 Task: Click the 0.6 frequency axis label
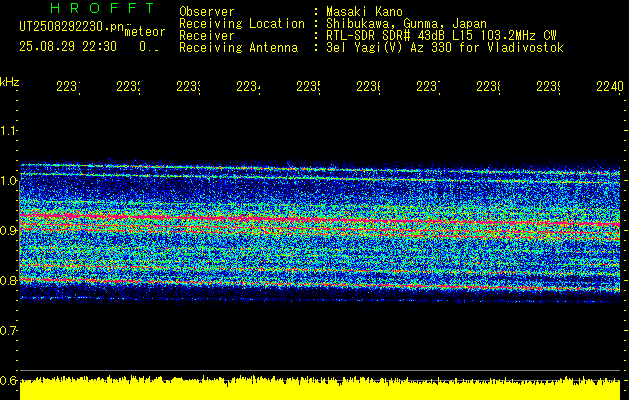(9, 380)
